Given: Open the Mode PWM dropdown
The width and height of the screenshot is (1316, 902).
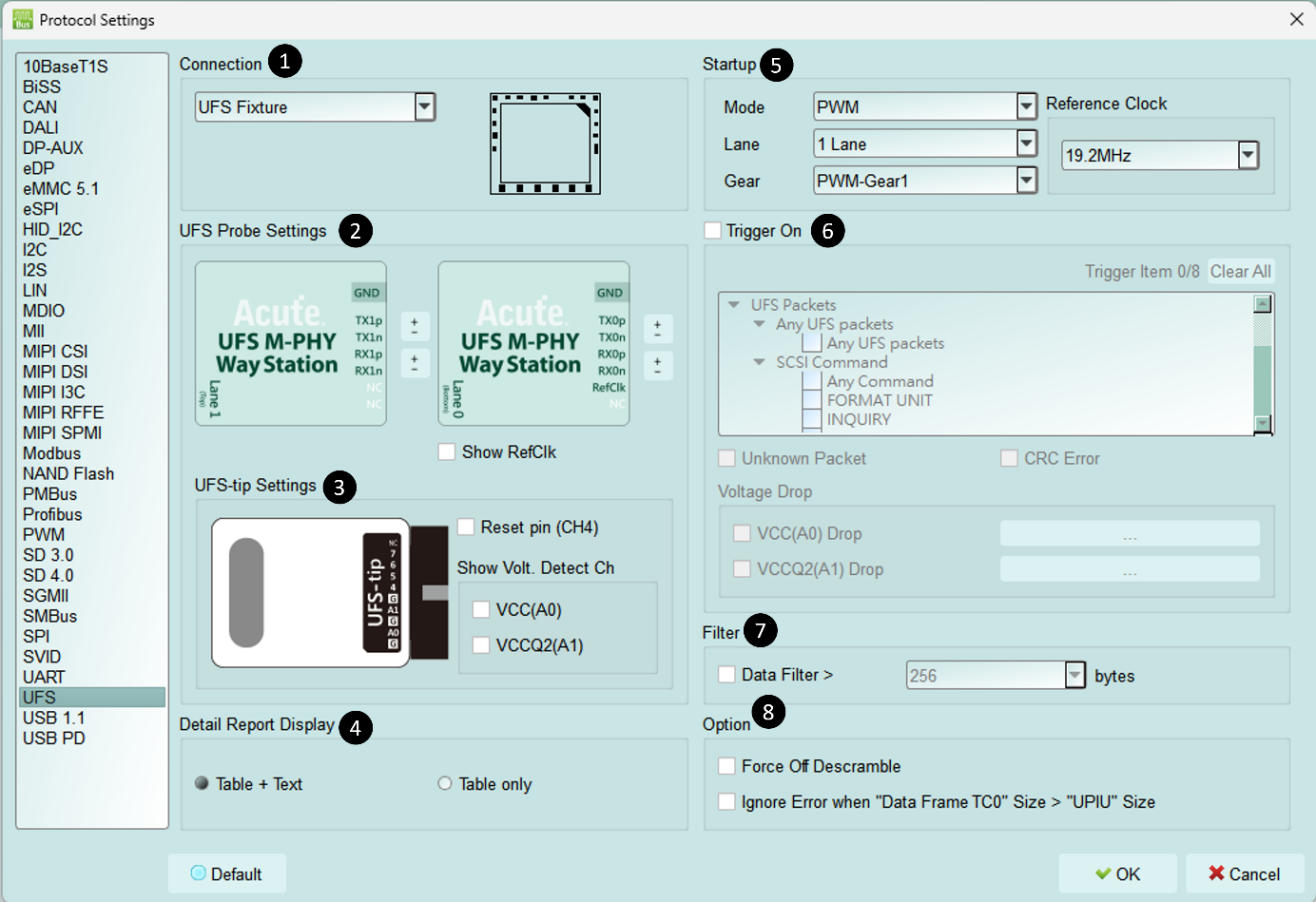Looking at the screenshot, I should (x=1026, y=106).
